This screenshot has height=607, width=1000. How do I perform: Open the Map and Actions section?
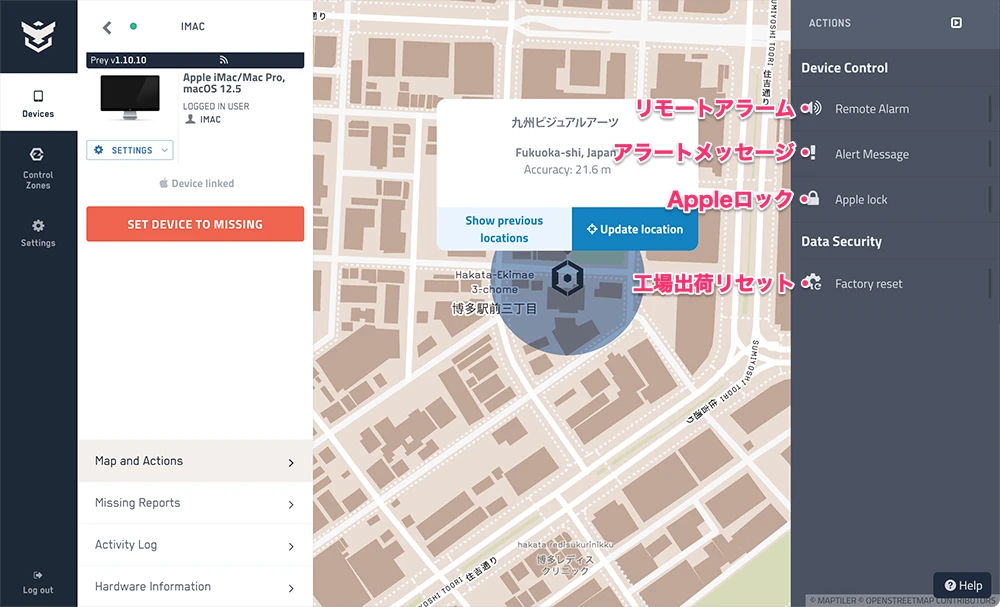[x=195, y=461]
